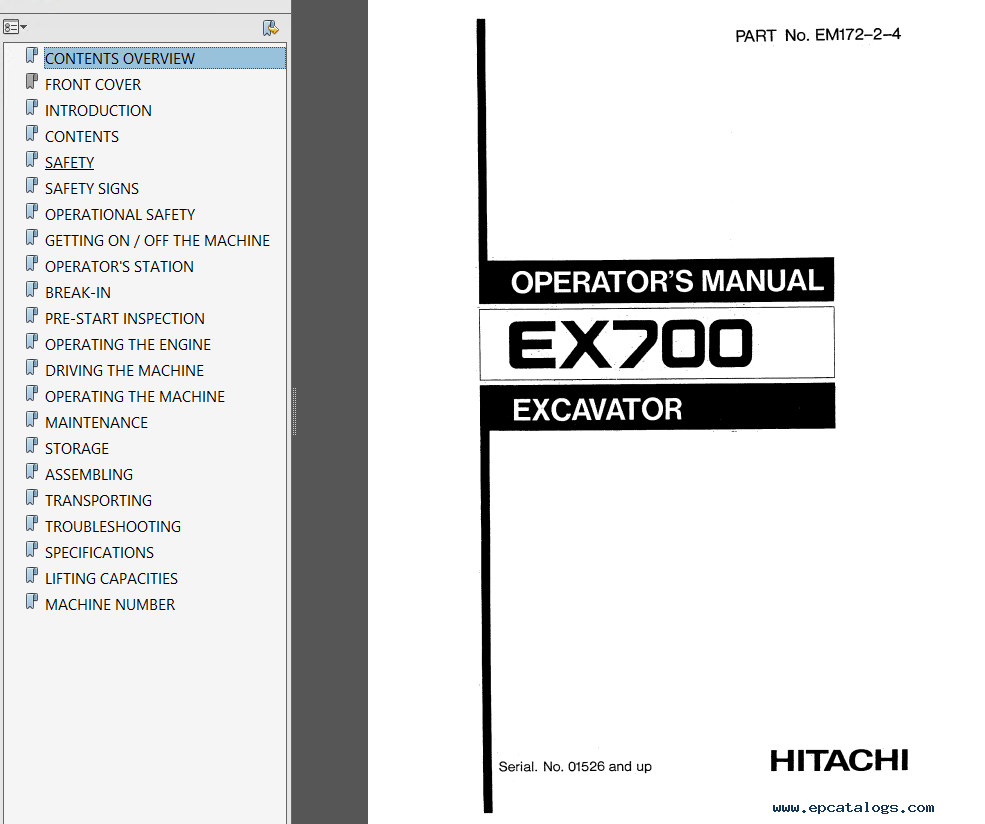The image size is (985, 824).
Task: Click the bookmark icon beside OPERATING THE MACHINE
Action: click(31, 394)
